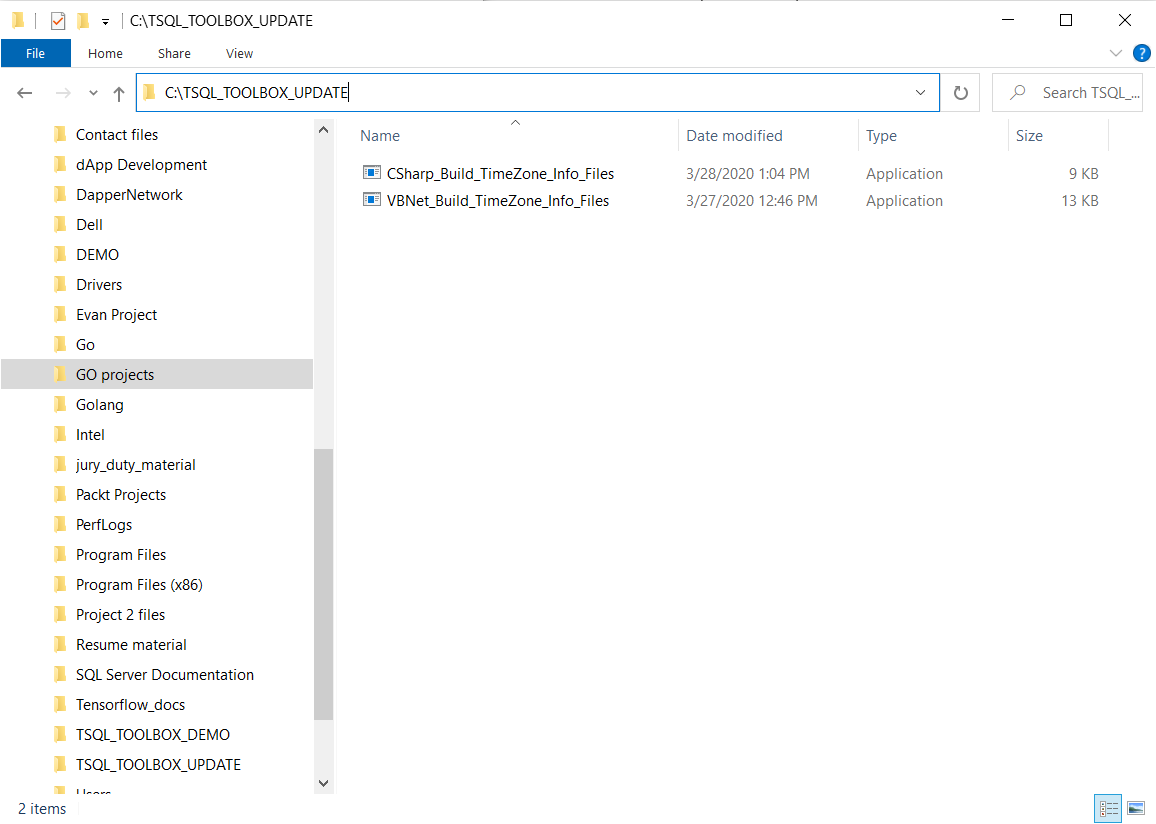The image size is (1156, 824).
Task: Select the Project 2 files folder
Action: point(120,615)
